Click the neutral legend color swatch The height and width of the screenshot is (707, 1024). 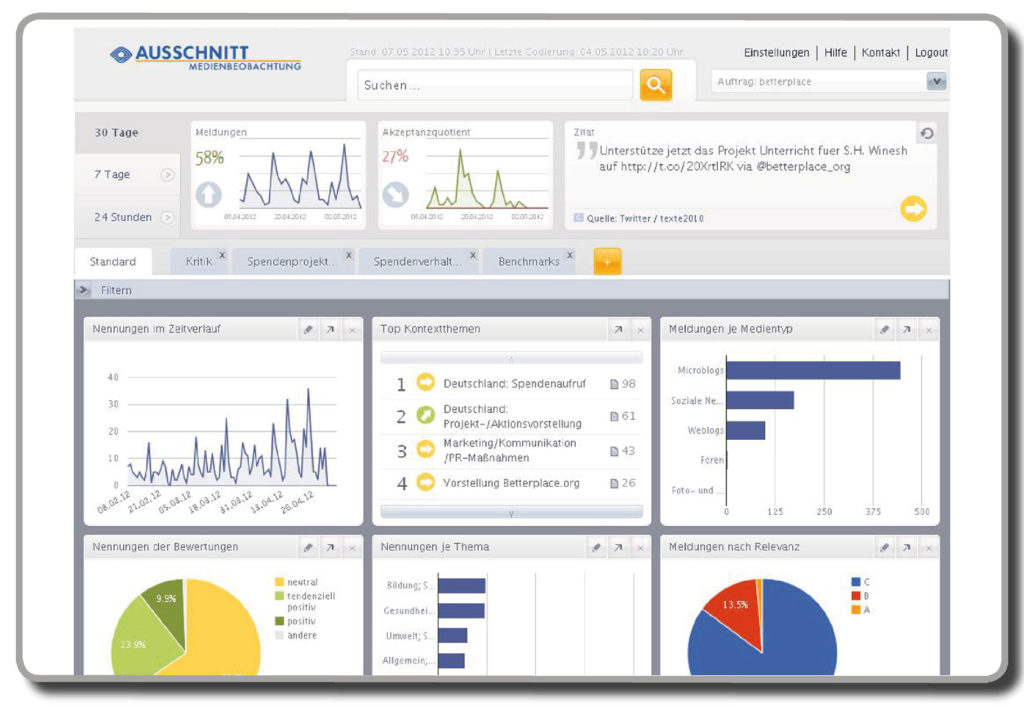coord(280,582)
